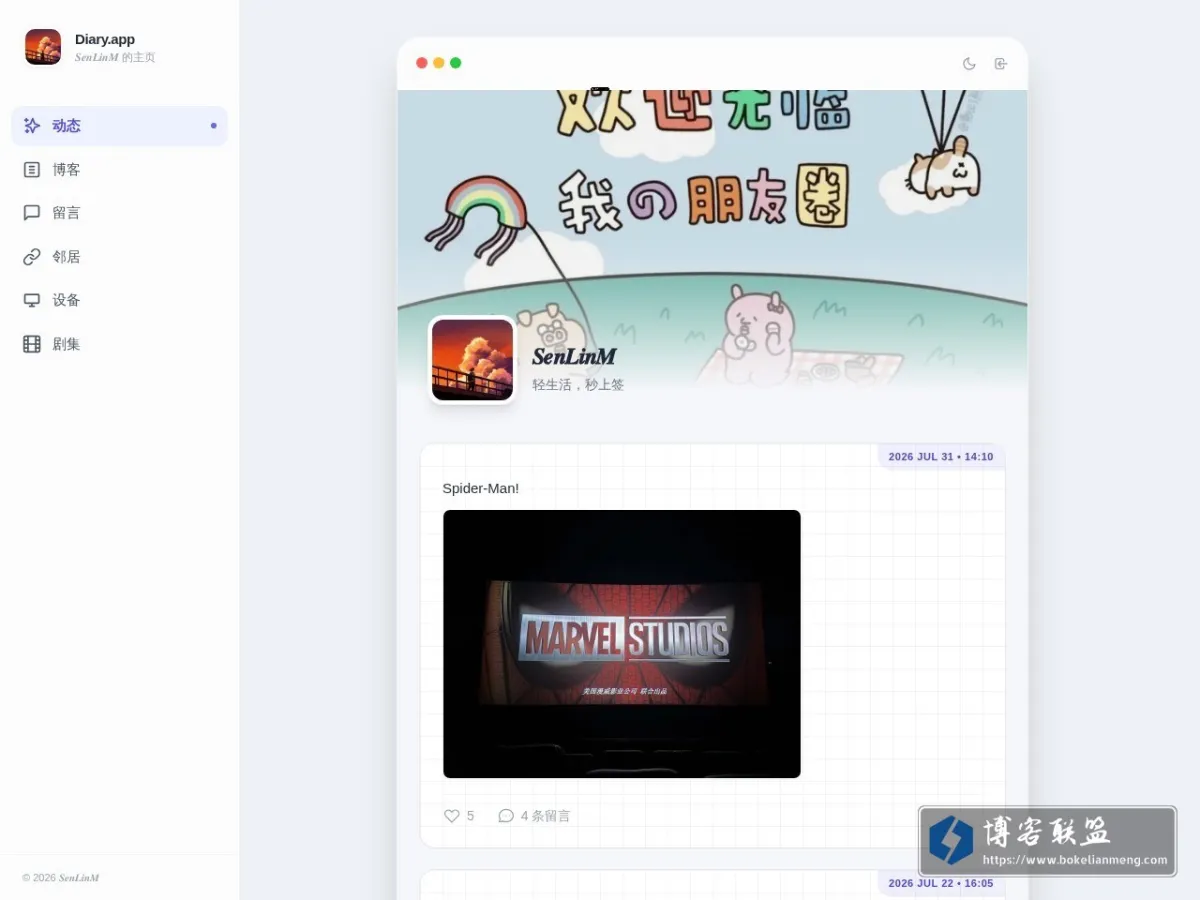Like the Spider-Man post with heart icon
Viewport: 1200px width, 900px height.
(x=452, y=816)
